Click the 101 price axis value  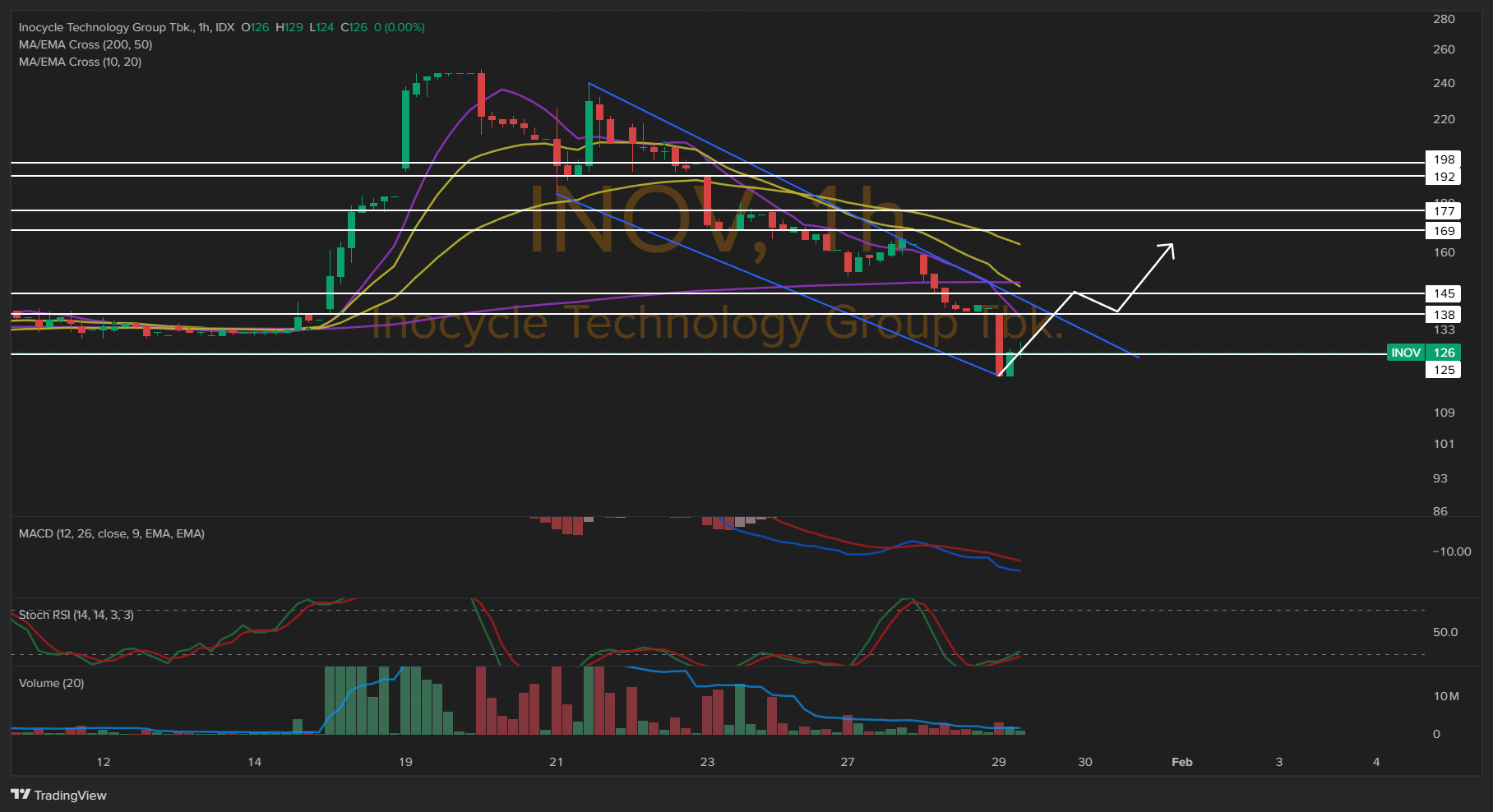[x=1444, y=444]
